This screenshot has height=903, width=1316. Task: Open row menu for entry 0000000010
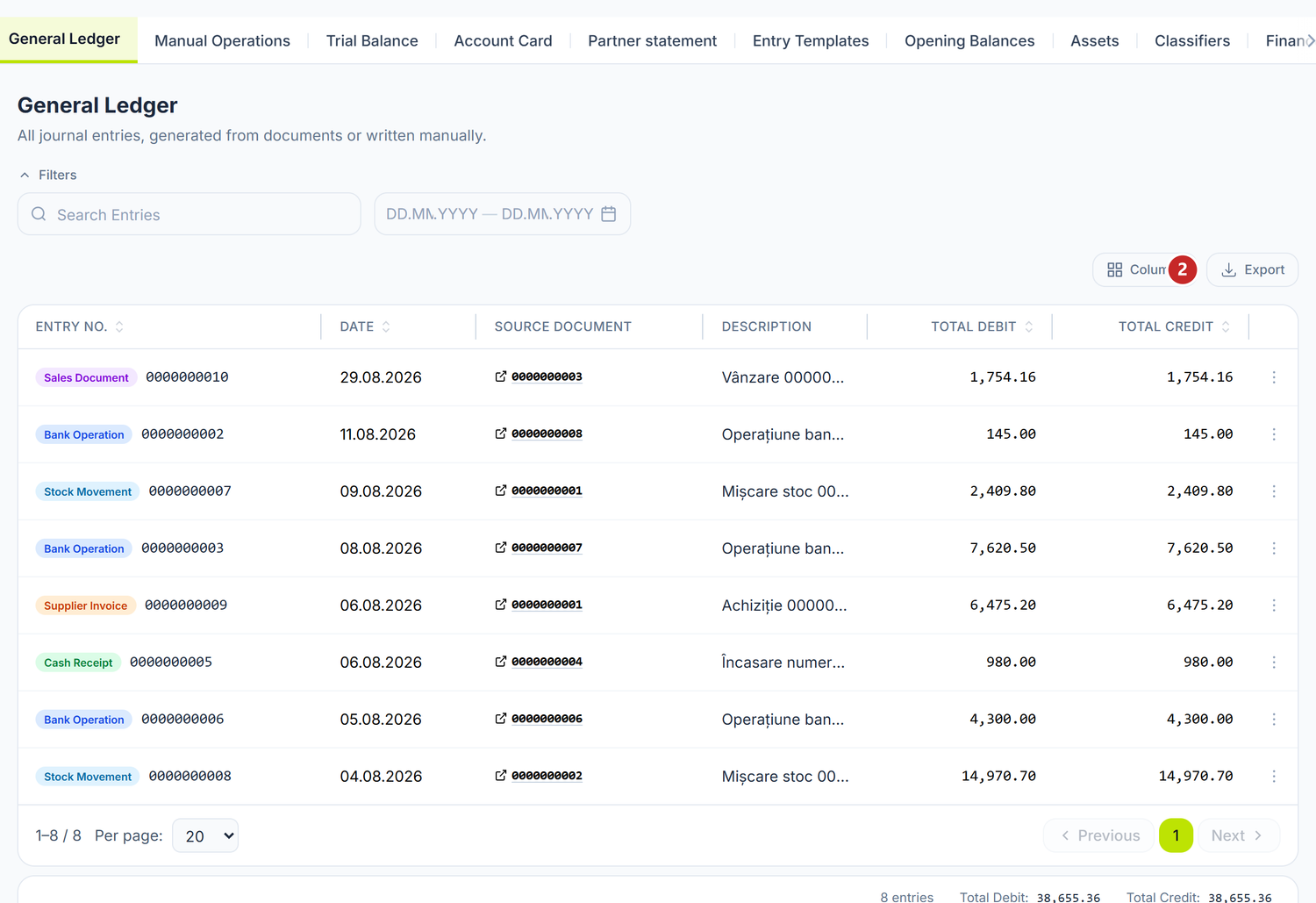coord(1274,377)
